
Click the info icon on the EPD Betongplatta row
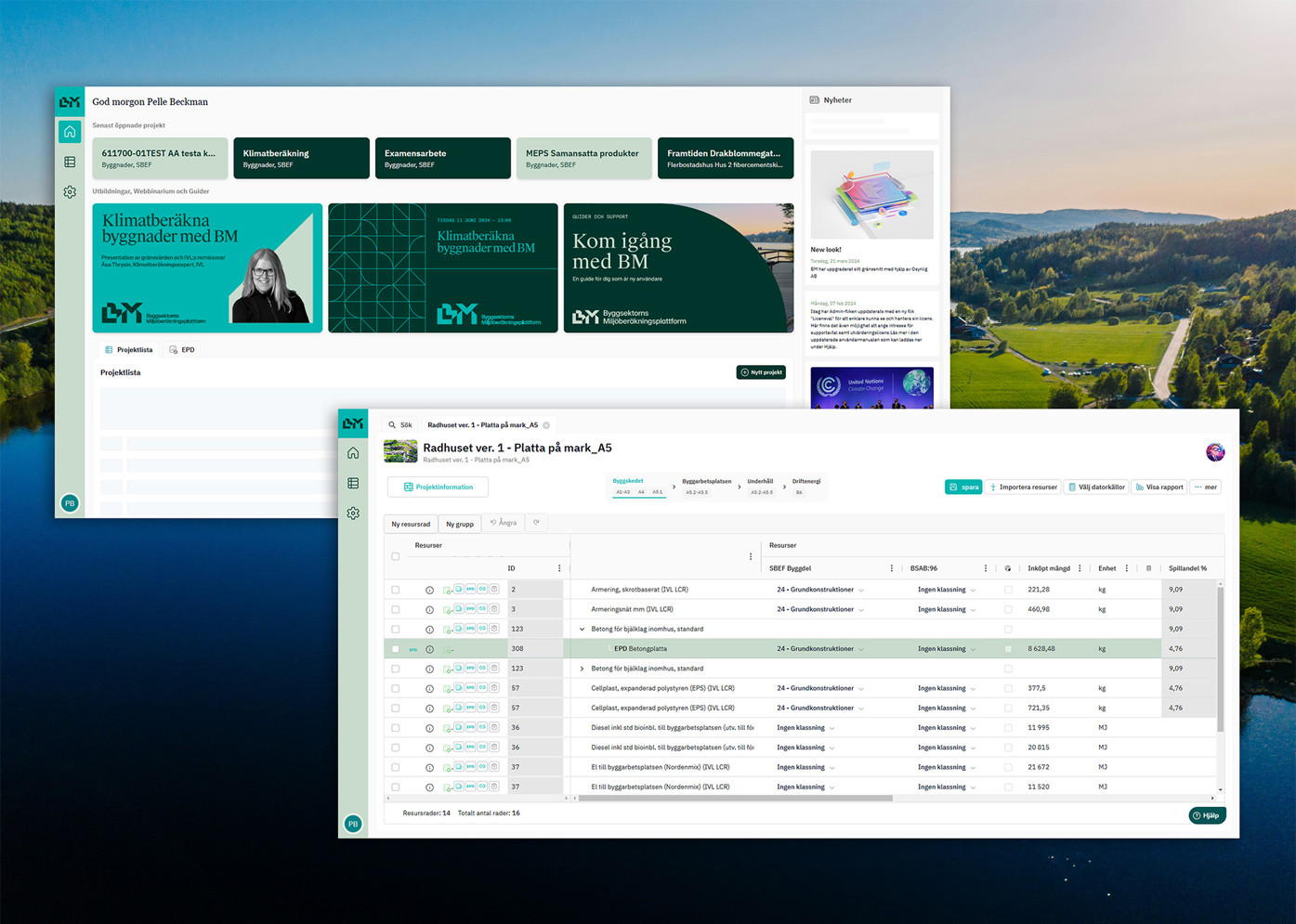pos(429,649)
